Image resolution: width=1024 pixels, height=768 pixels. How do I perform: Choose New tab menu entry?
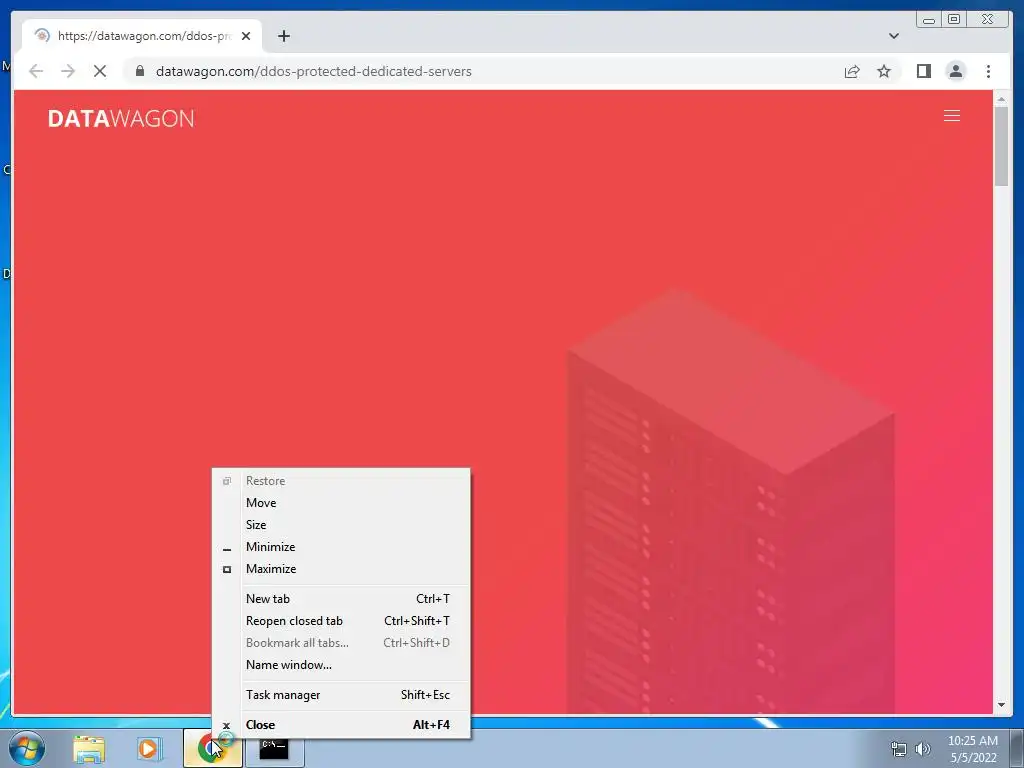pyautogui.click(x=341, y=599)
